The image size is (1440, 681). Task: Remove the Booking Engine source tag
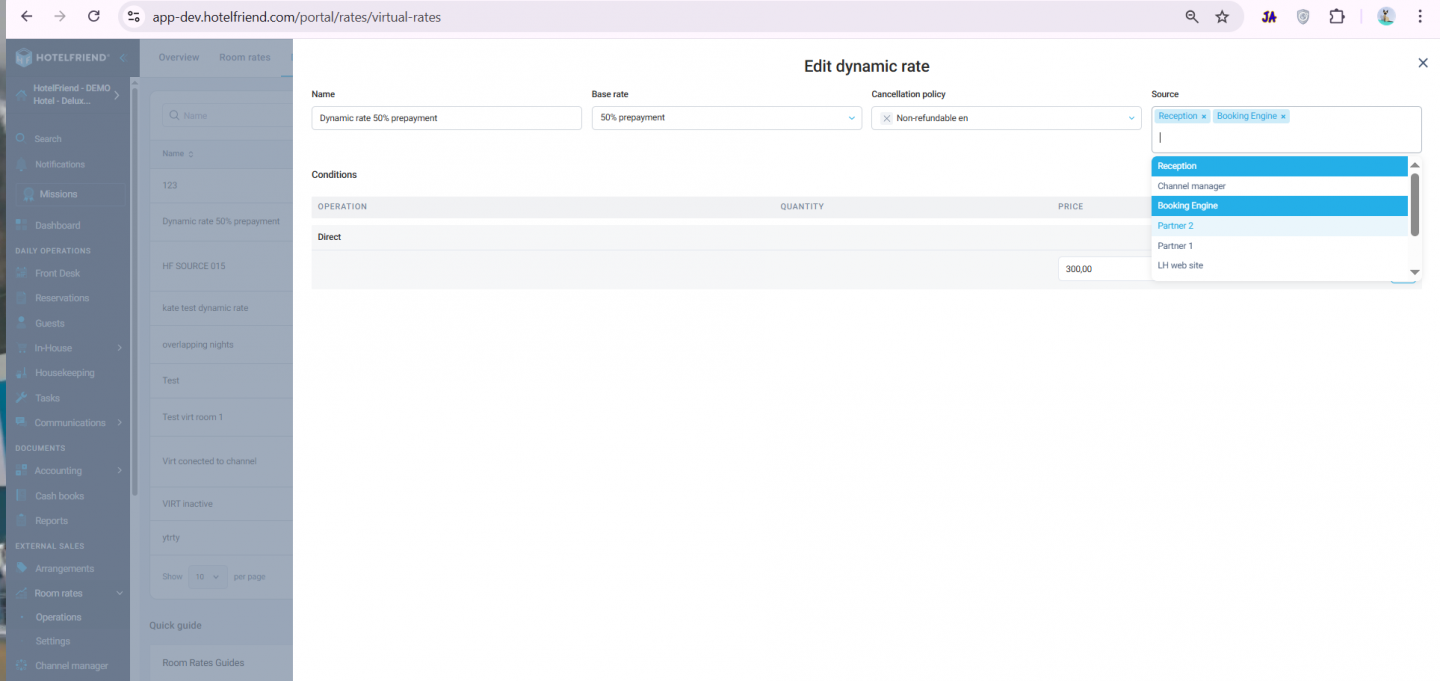pyautogui.click(x=1283, y=117)
